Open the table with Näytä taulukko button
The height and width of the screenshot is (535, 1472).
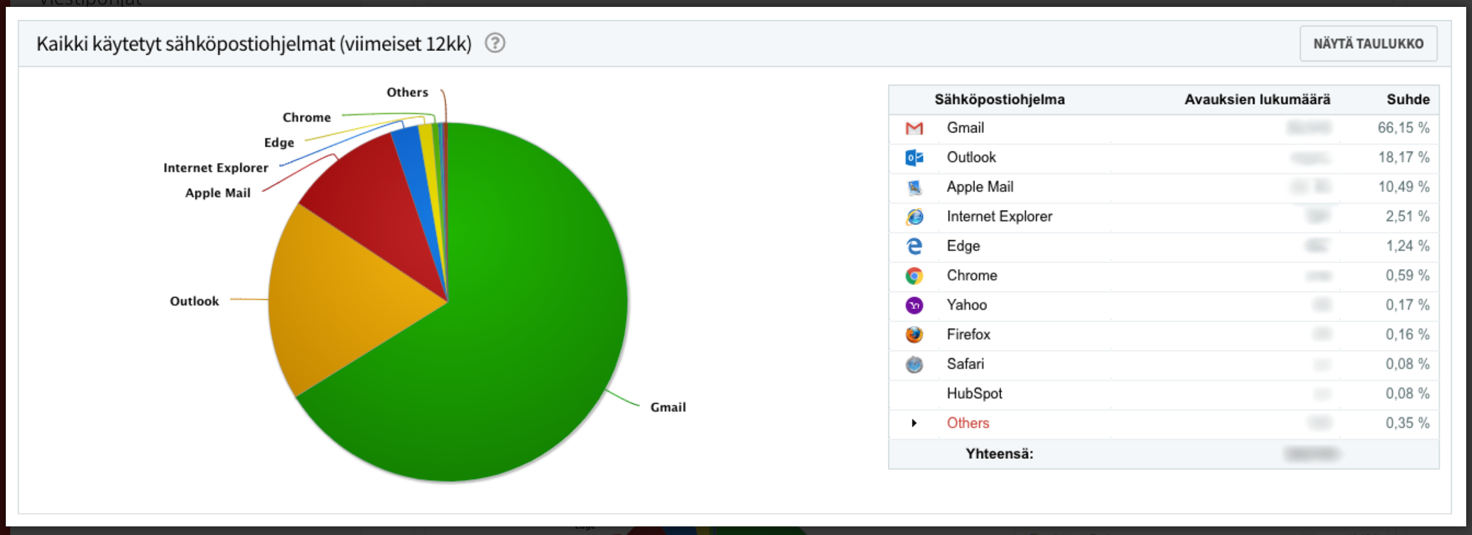pos(1368,44)
